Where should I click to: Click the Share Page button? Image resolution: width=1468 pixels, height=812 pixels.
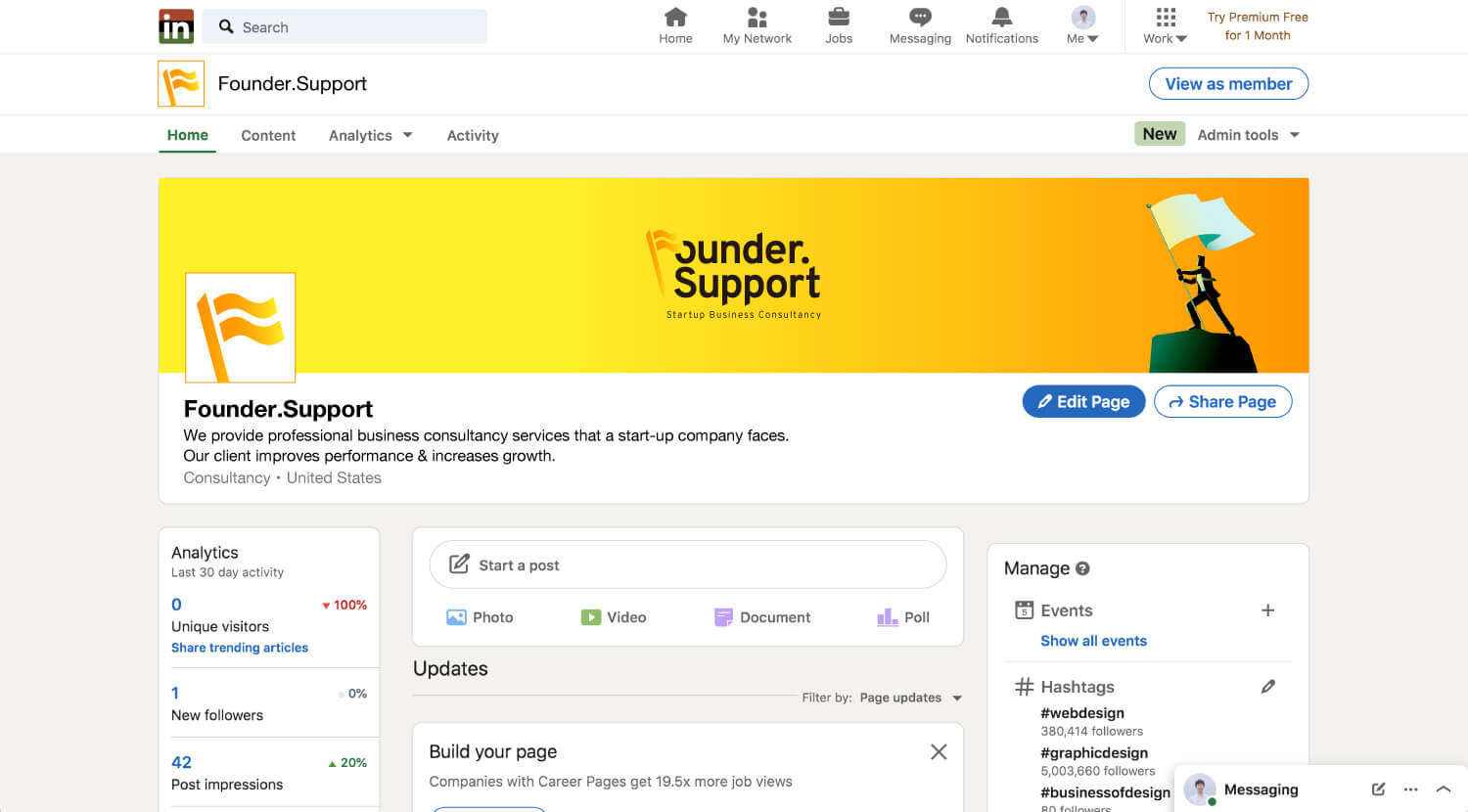click(x=1222, y=401)
